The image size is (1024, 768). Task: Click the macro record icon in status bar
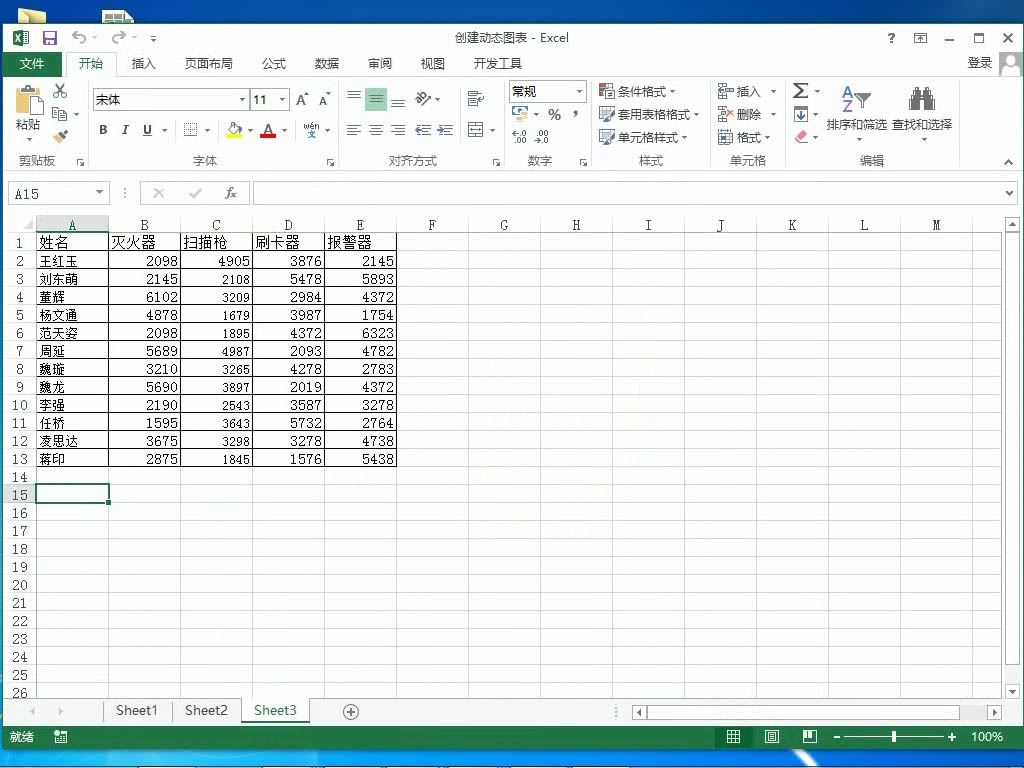point(61,737)
